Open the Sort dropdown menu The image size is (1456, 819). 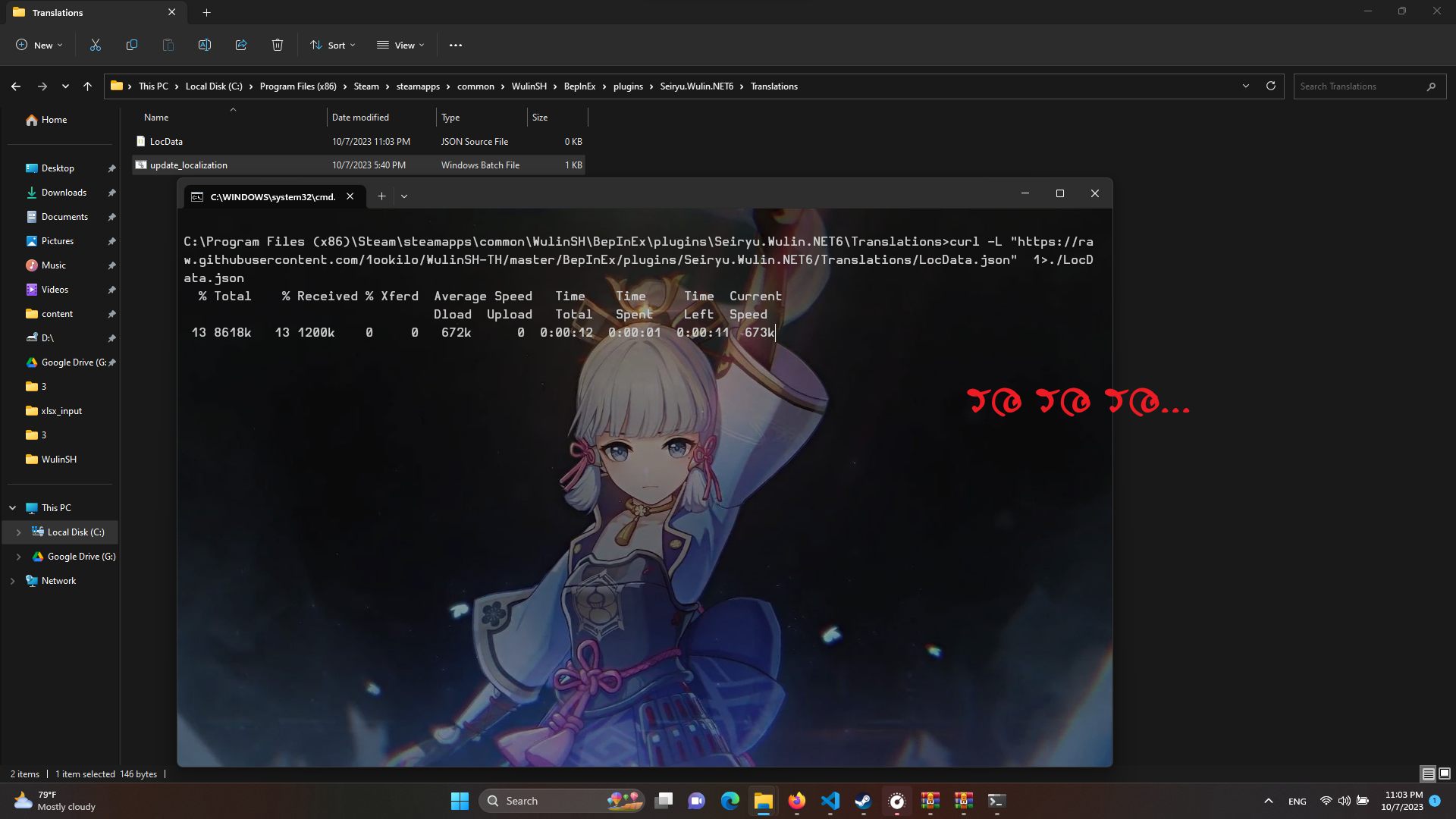point(333,45)
